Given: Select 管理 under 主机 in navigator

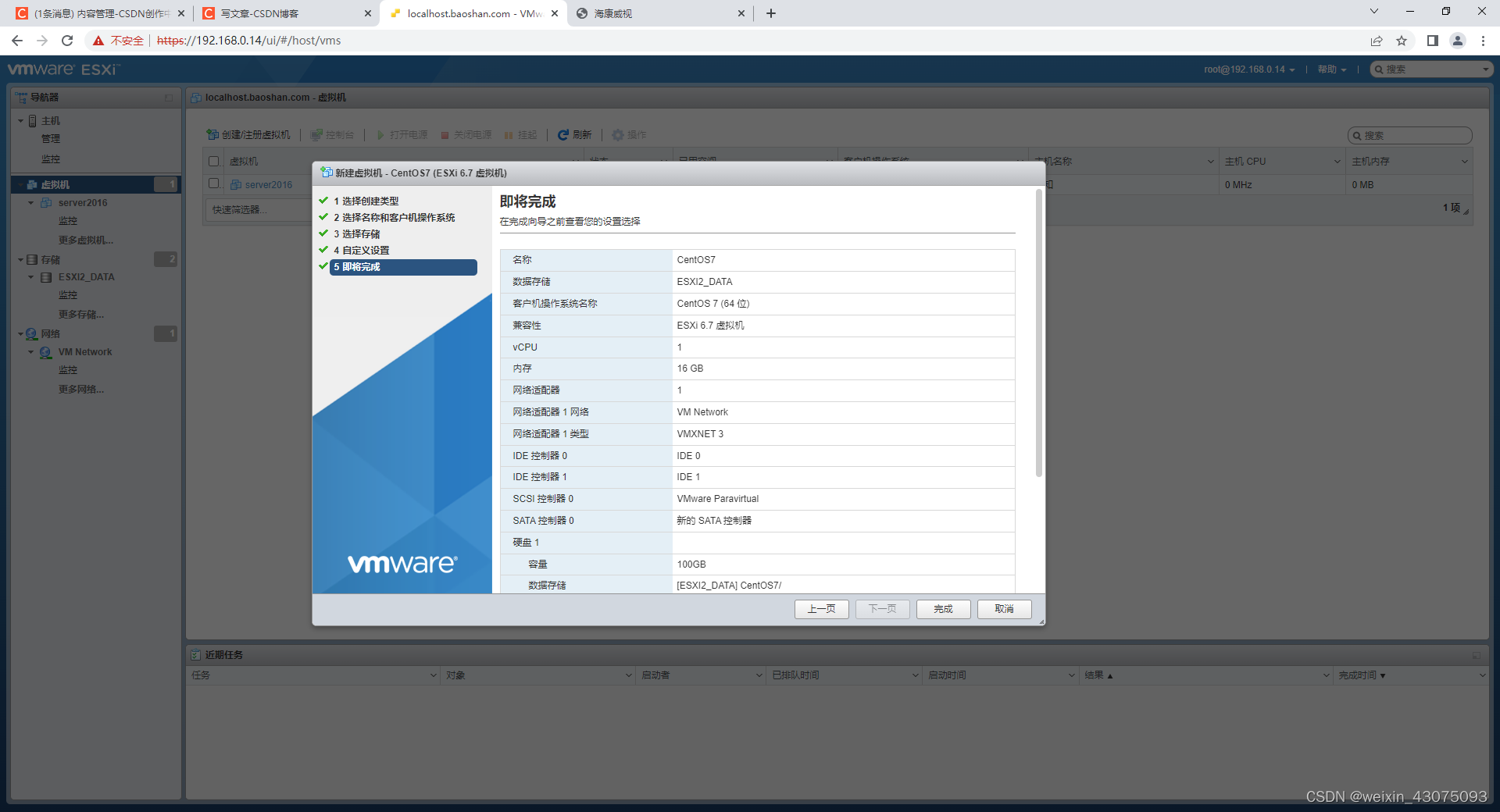Looking at the screenshot, I should tap(51, 139).
